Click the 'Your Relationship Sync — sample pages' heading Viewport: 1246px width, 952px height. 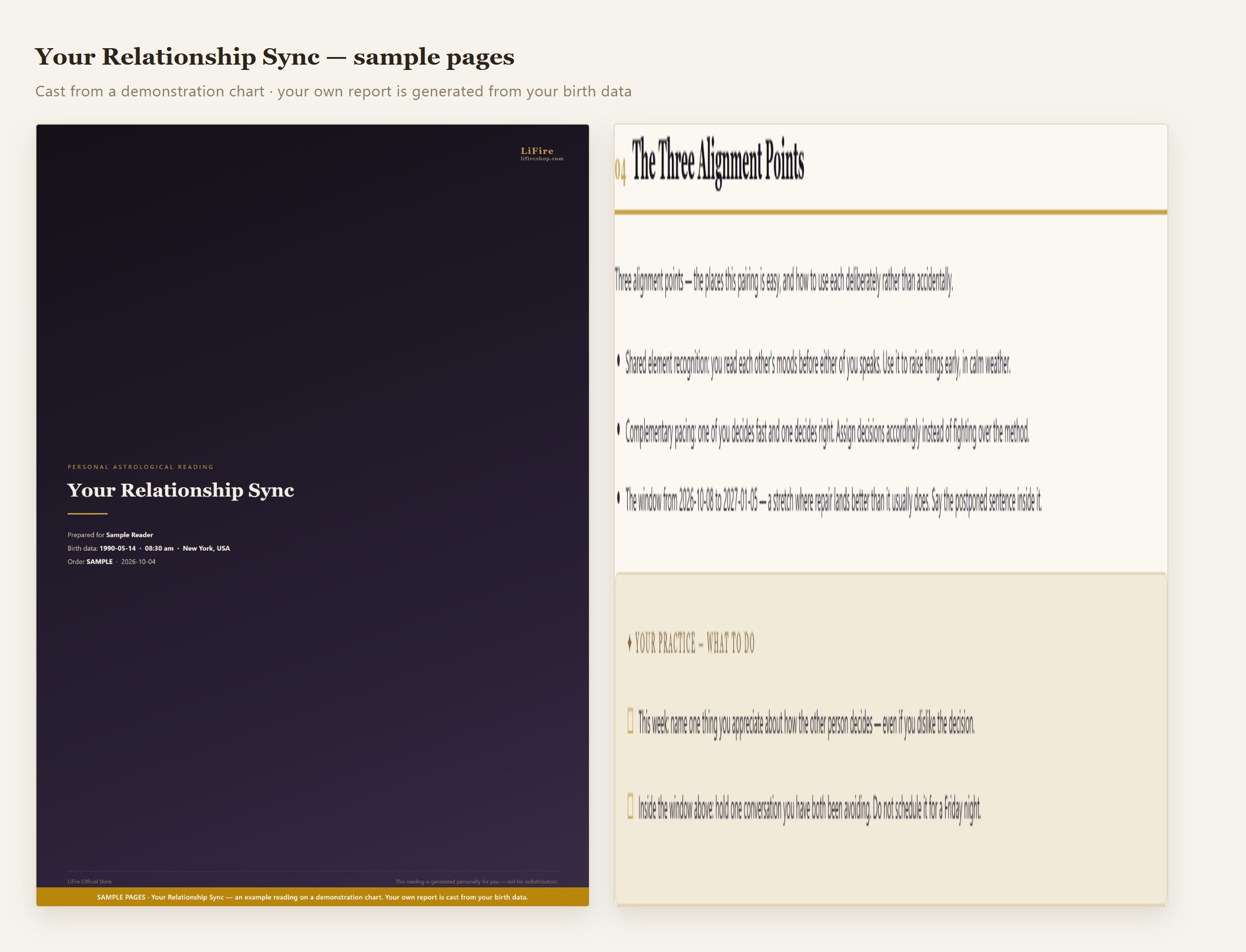tap(274, 56)
